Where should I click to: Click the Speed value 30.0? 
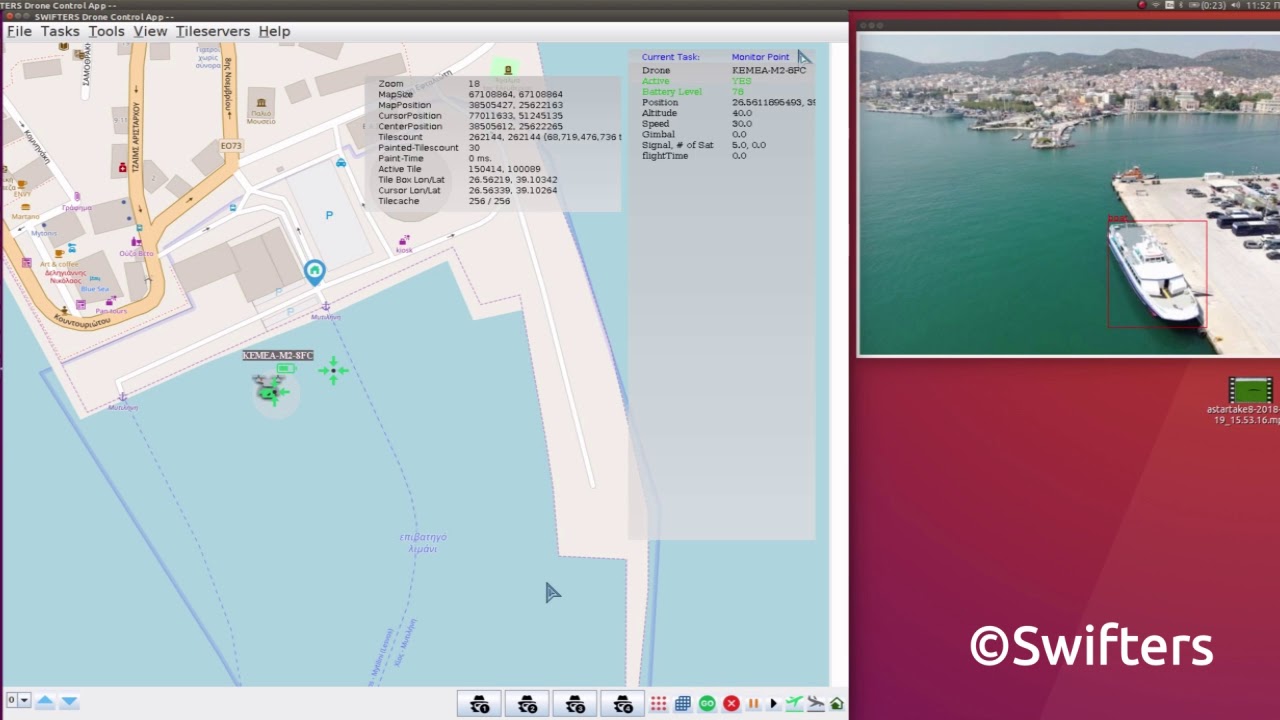coord(741,124)
